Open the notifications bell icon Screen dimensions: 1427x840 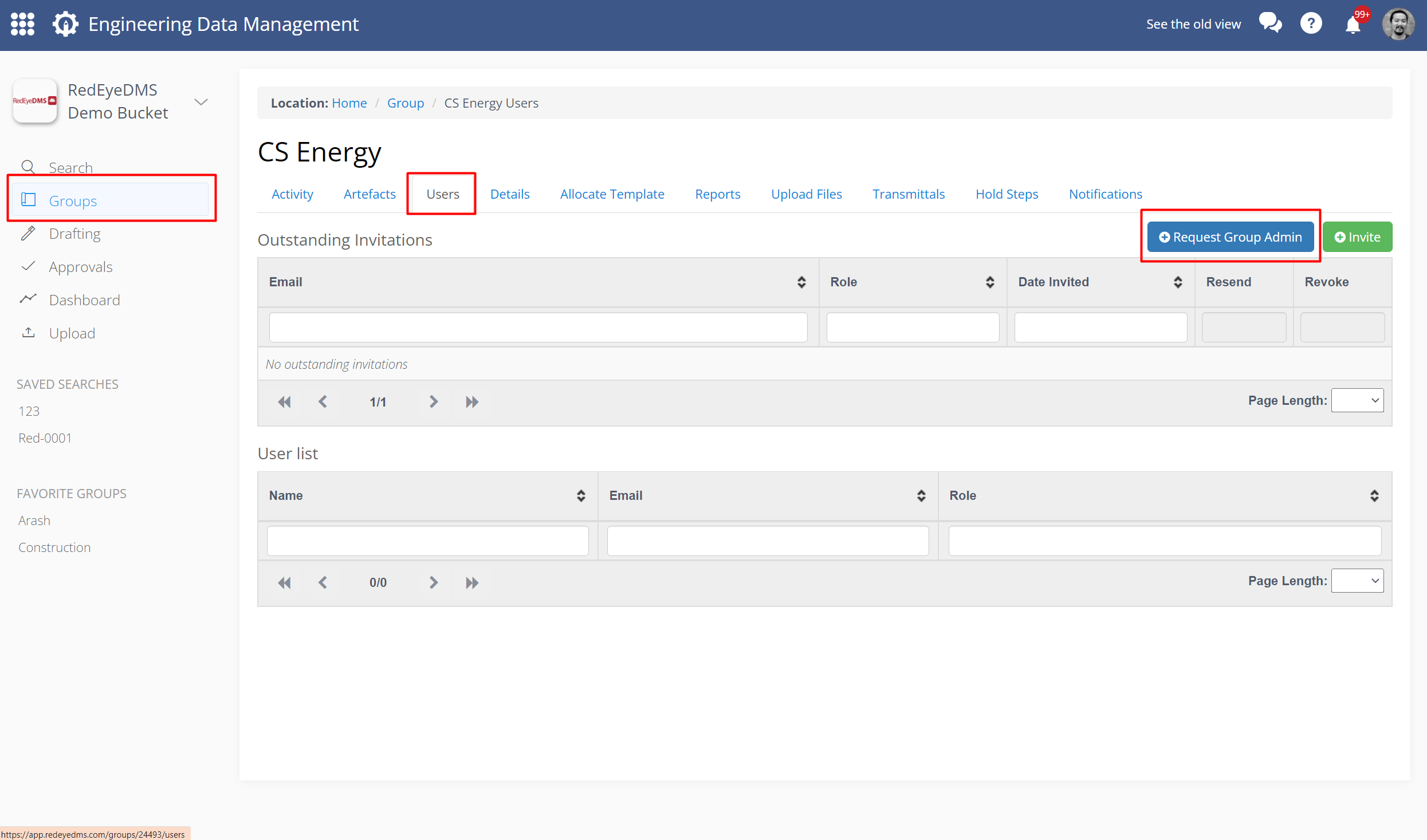(x=1353, y=25)
